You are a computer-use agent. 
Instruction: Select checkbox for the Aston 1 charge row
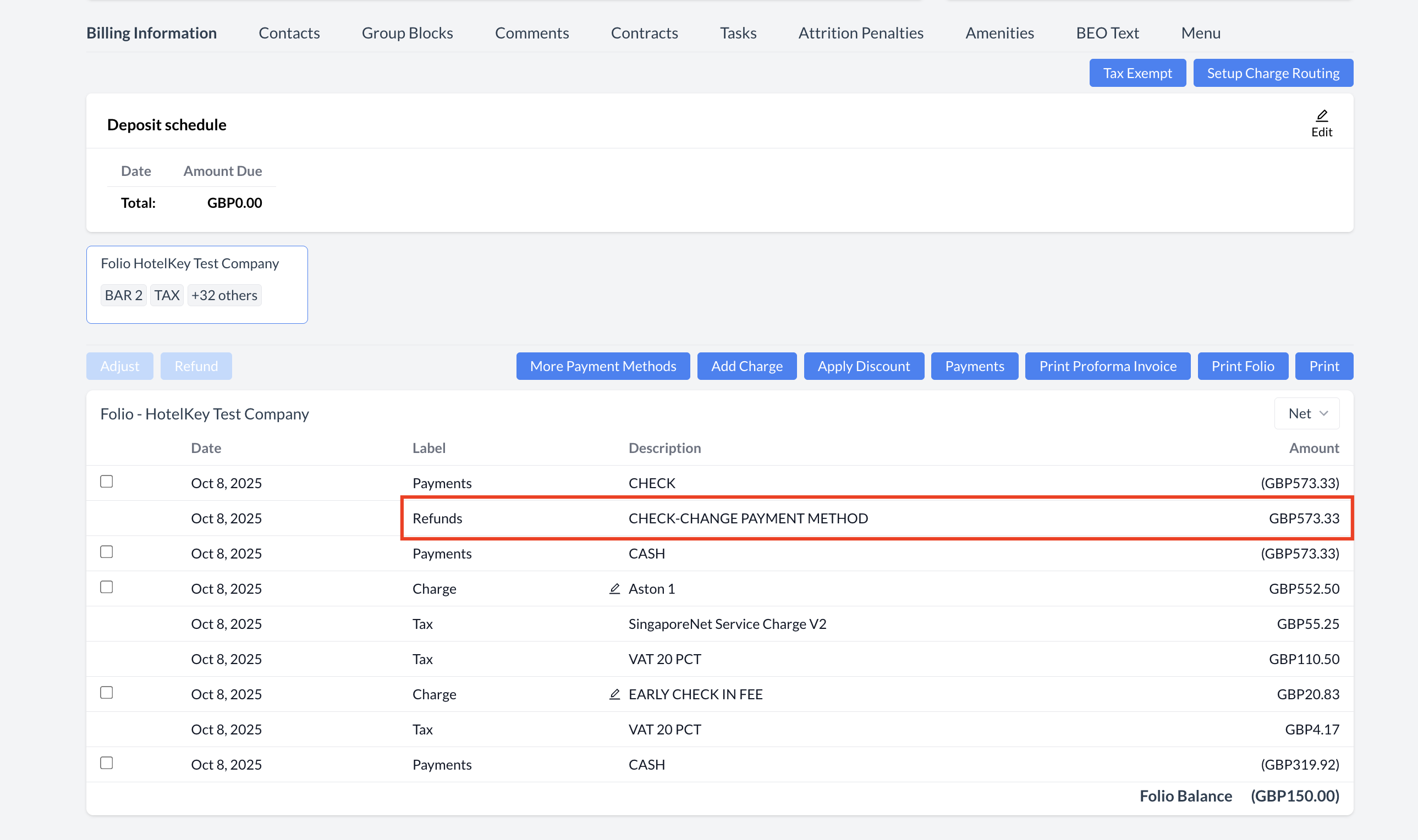107,587
